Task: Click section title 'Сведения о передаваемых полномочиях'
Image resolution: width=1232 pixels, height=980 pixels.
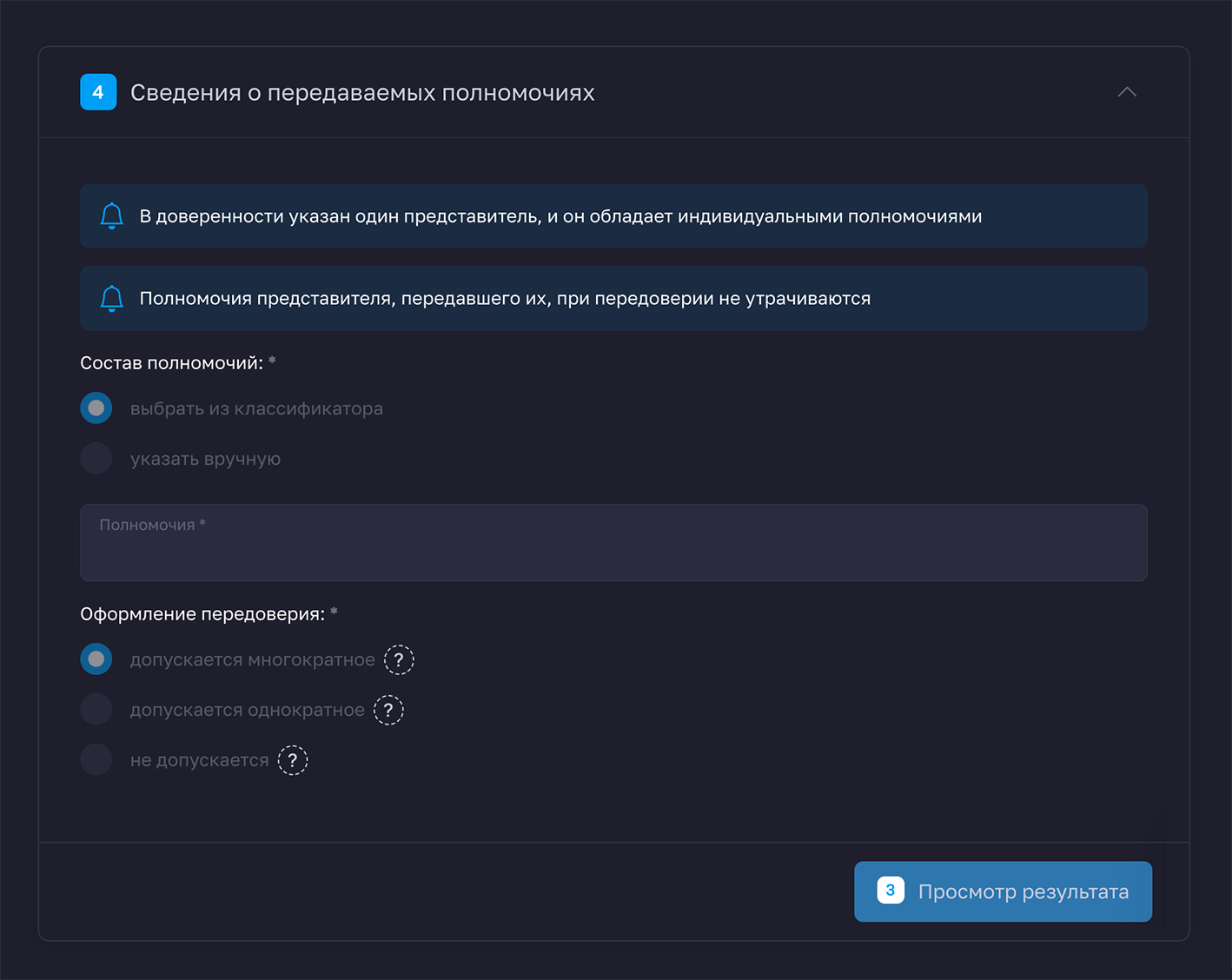Action: point(362,93)
